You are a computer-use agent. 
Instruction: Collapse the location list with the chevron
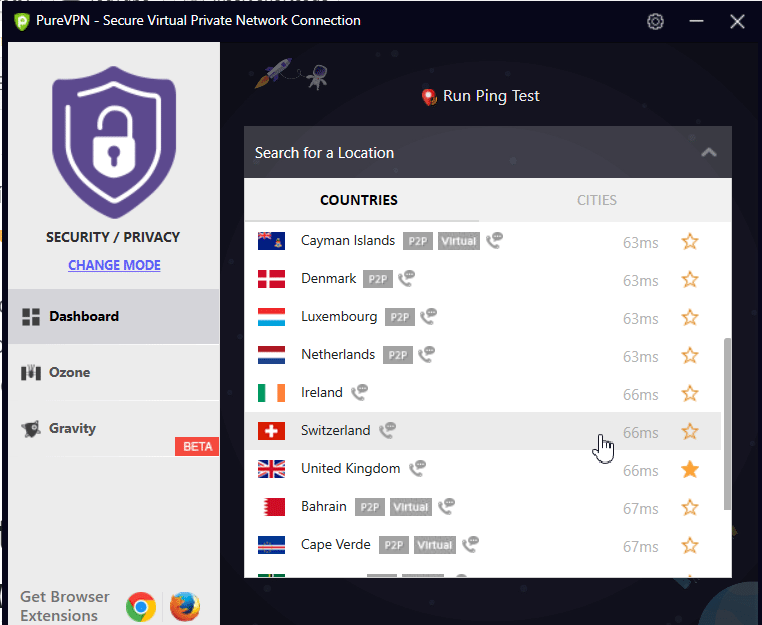(x=709, y=153)
